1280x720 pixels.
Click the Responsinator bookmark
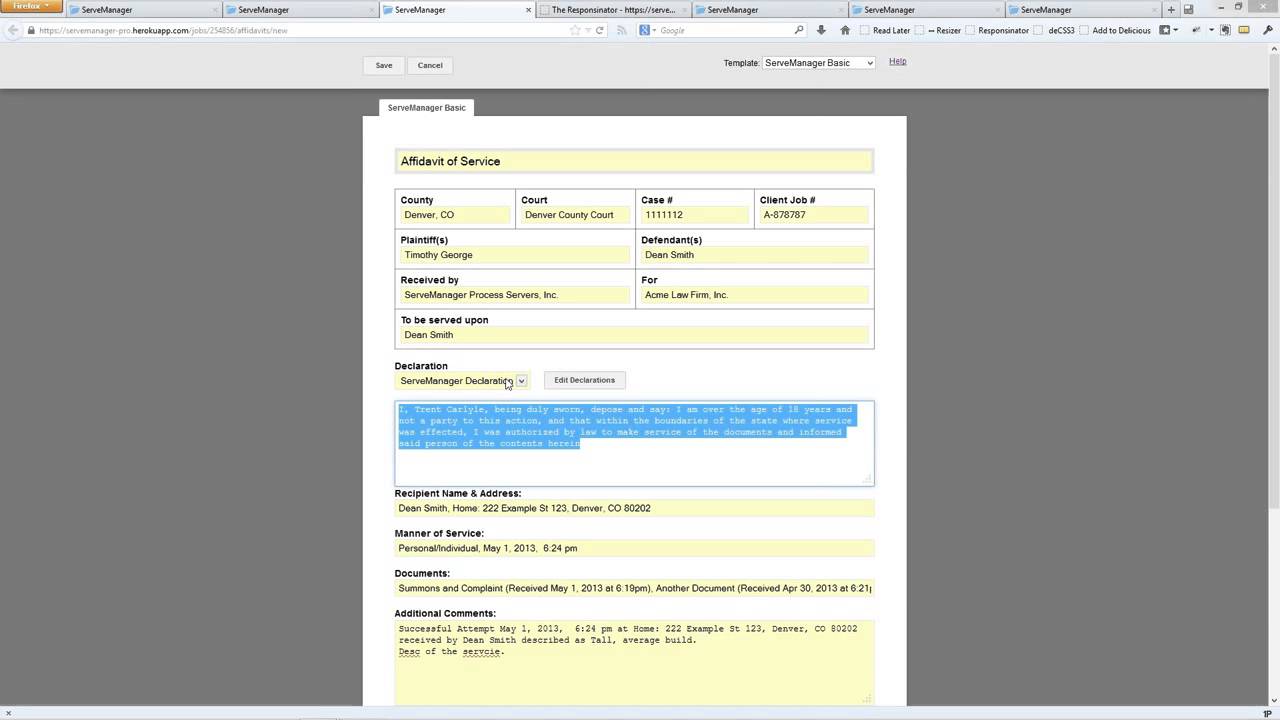[997, 30]
